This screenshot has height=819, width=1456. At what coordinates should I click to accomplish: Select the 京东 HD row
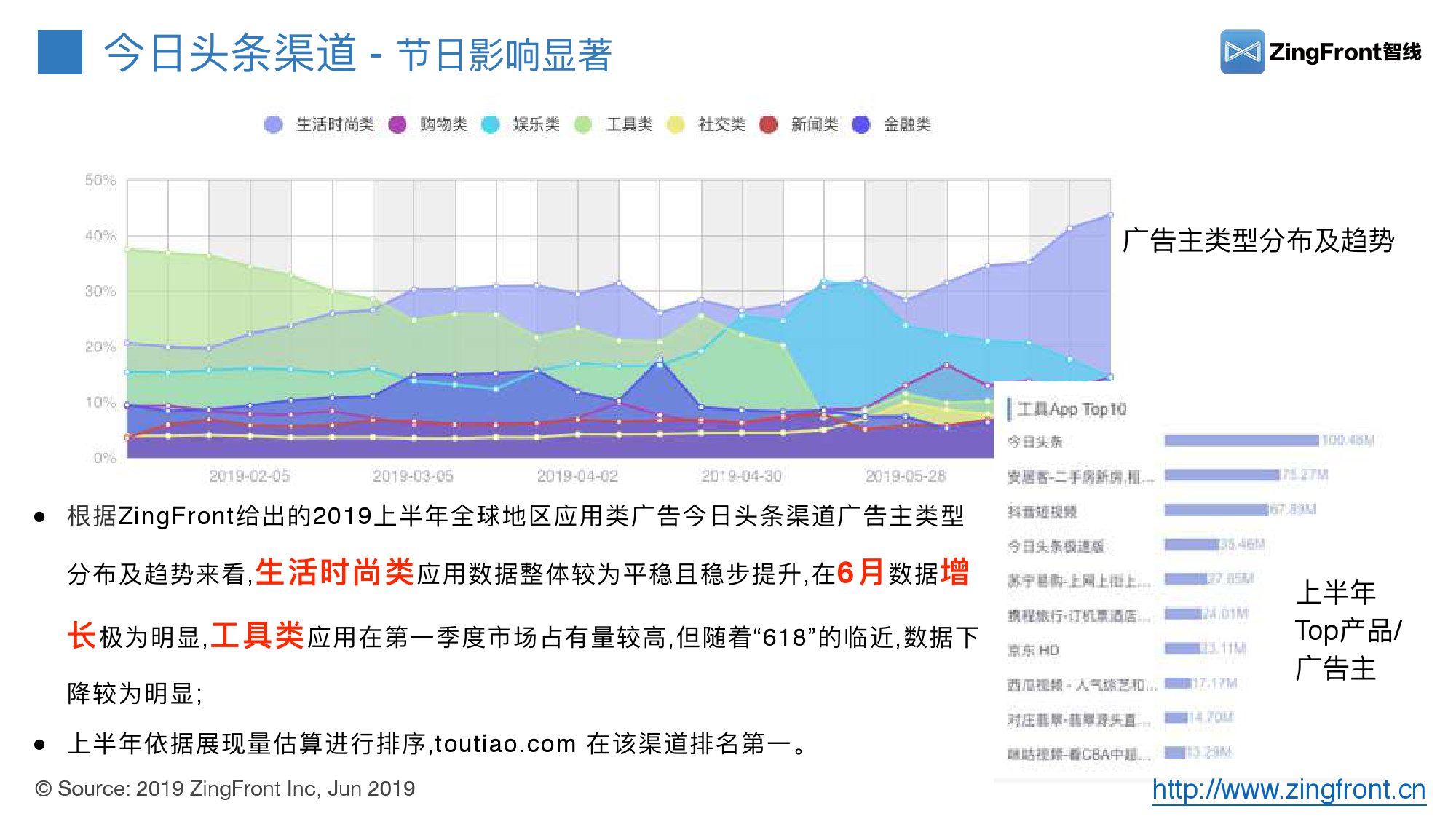pos(1126,649)
